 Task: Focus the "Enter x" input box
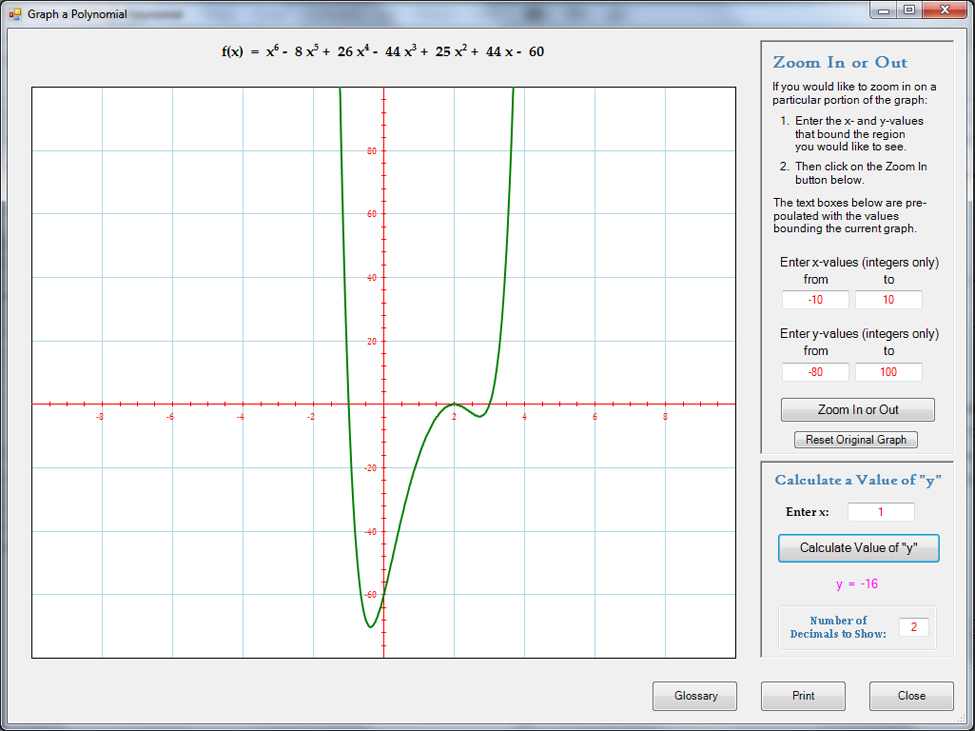click(880, 512)
